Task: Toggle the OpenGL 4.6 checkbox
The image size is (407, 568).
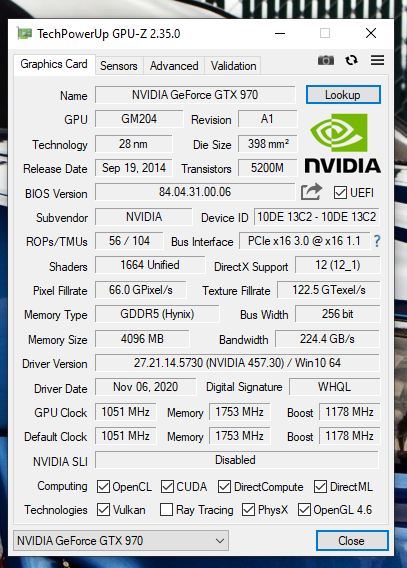Action: pyautogui.click(x=304, y=510)
